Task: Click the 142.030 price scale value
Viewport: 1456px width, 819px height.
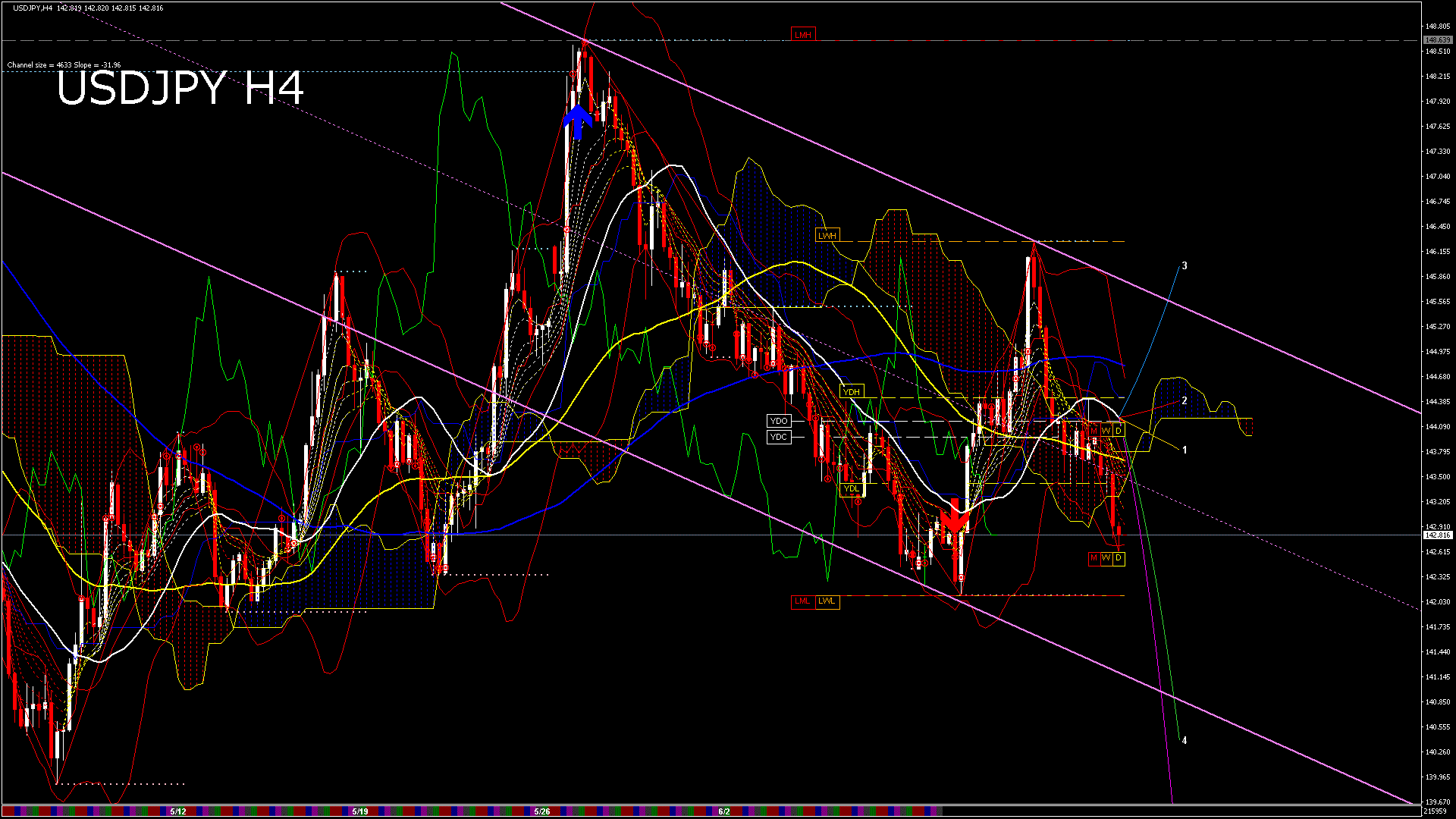Action: (1438, 602)
